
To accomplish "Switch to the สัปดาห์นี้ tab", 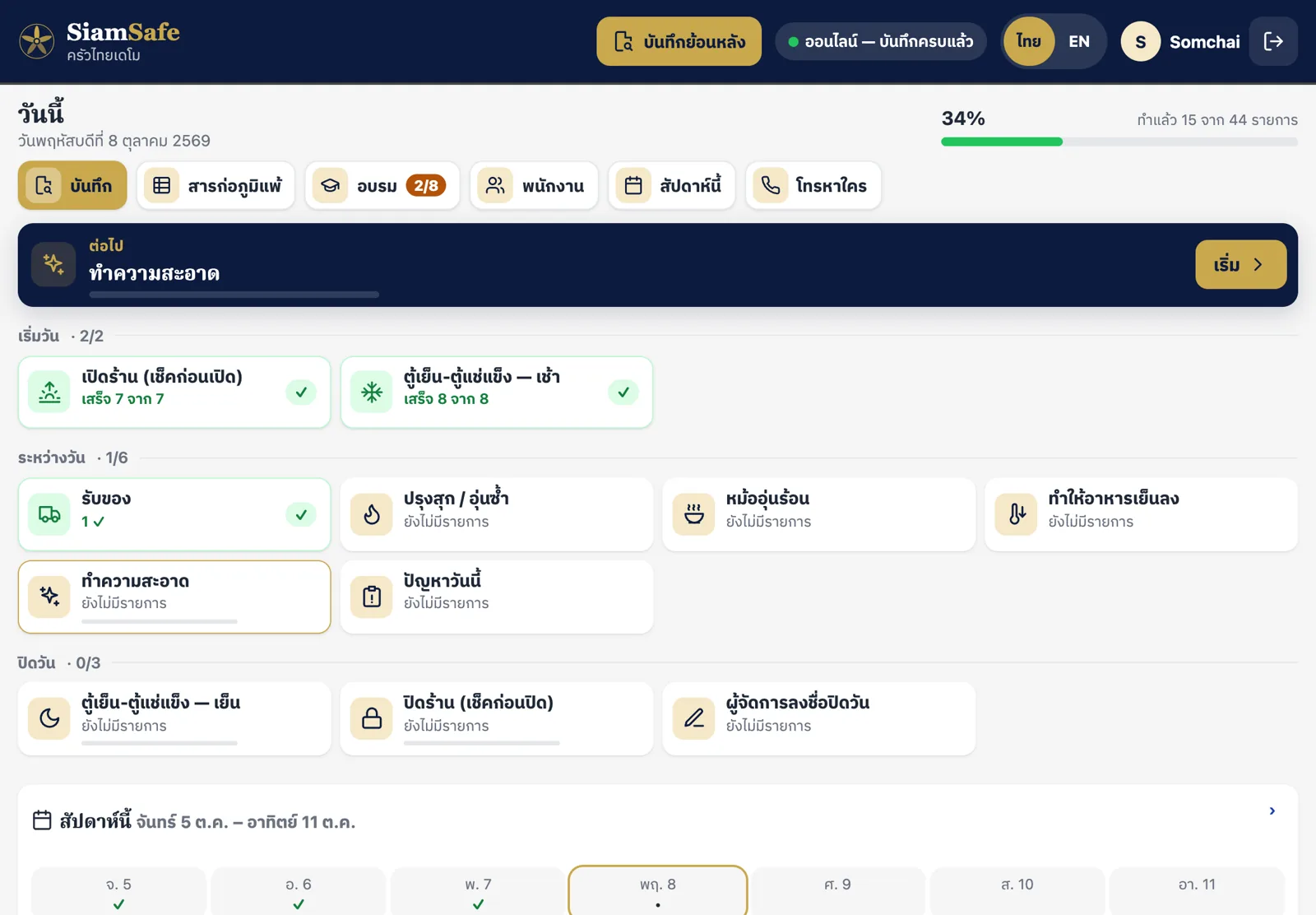I will point(672,185).
